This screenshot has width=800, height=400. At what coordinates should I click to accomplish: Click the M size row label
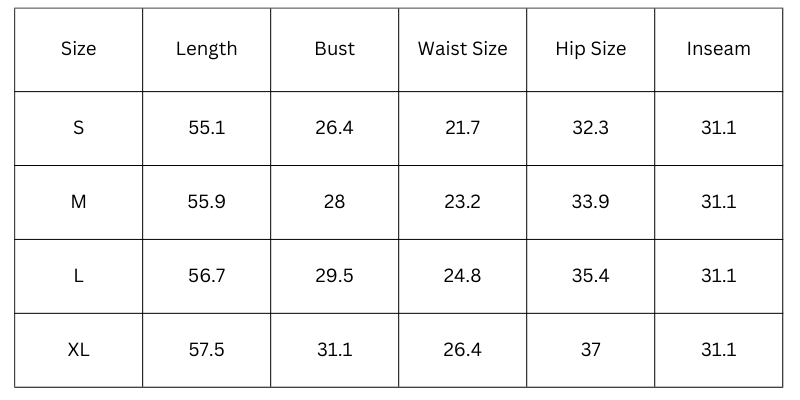pos(78,202)
